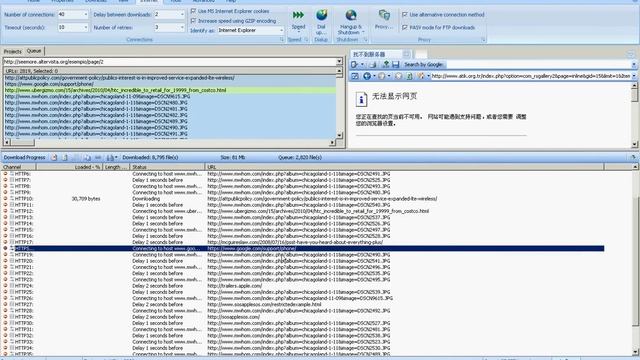The height and width of the screenshot is (360, 640).
Task: Select the HTTP12 channel row
Action: tap(303, 211)
